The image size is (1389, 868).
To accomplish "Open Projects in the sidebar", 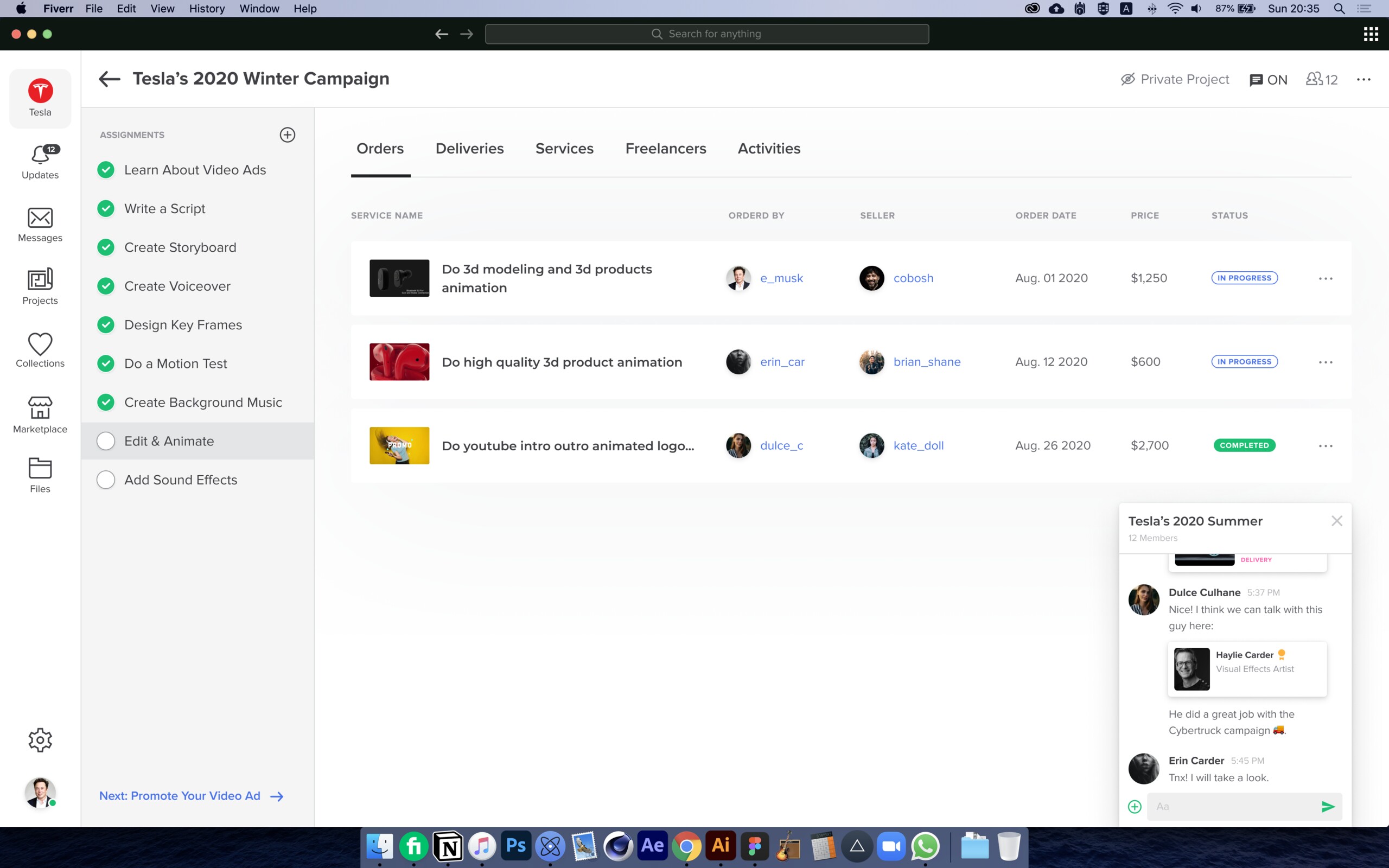I will (x=40, y=287).
